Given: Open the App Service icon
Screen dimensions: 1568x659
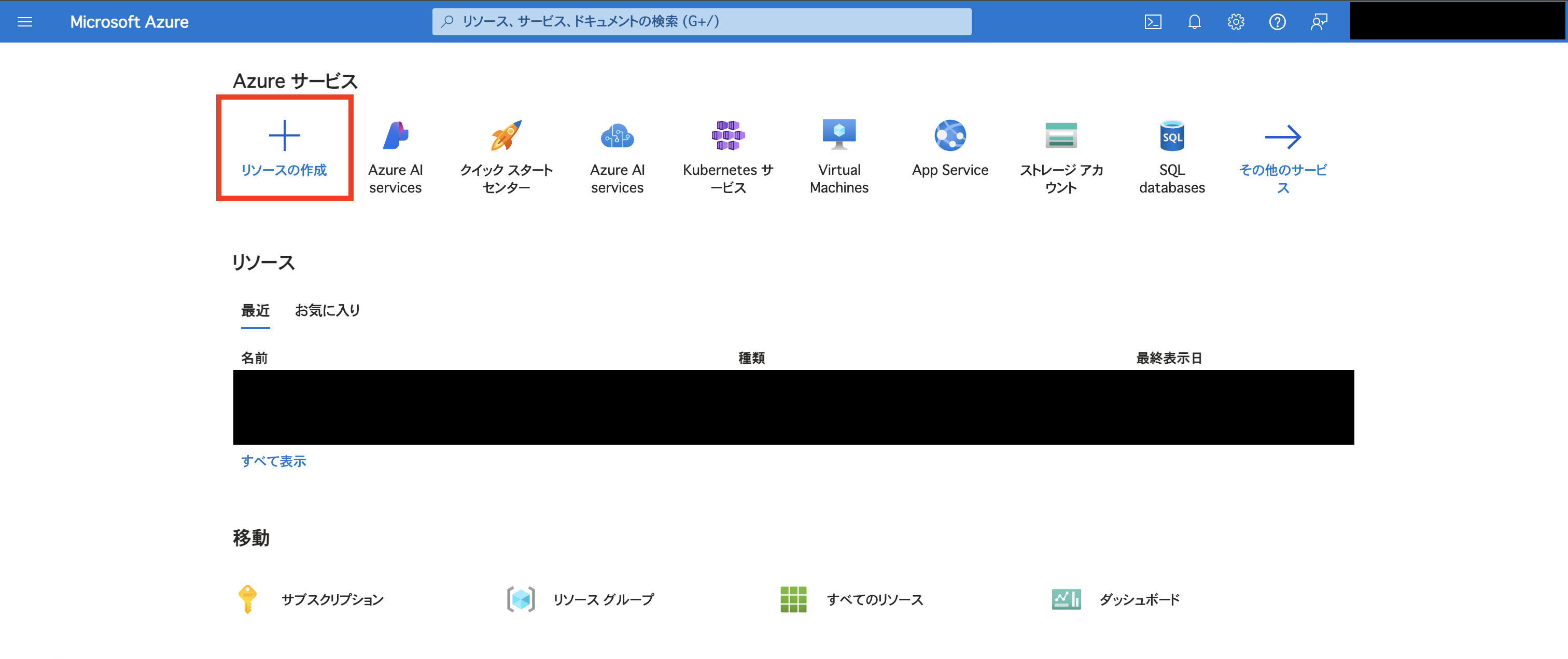Looking at the screenshot, I should click(949, 135).
